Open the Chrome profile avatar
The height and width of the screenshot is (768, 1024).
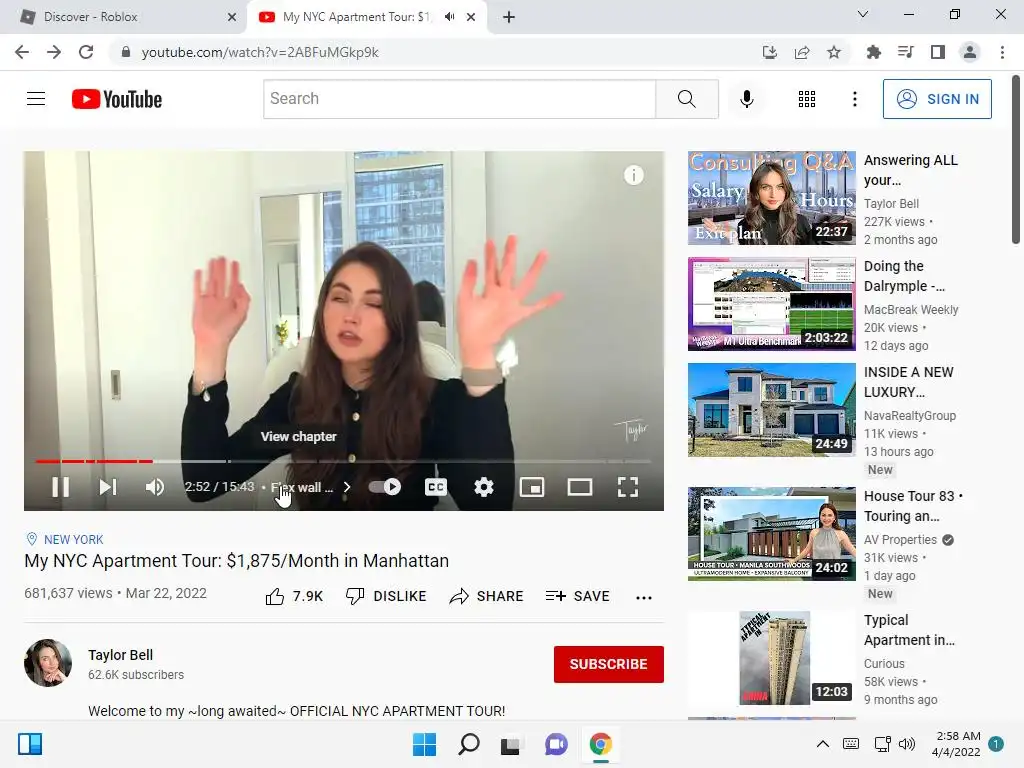[x=970, y=52]
